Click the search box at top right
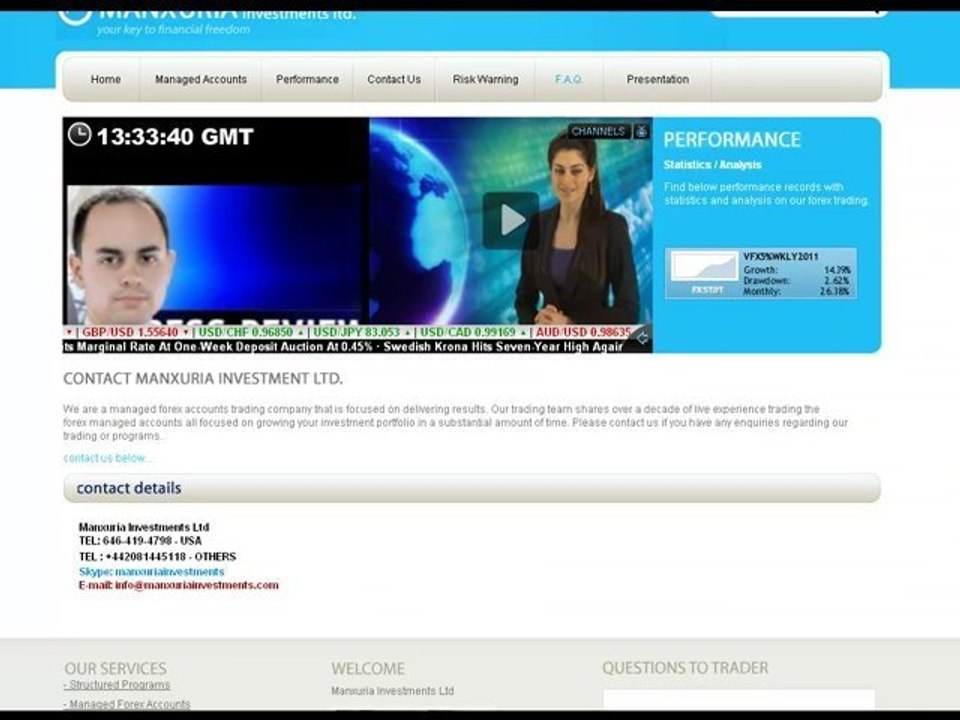This screenshot has height=720, width=960. (x=799, y=13)
